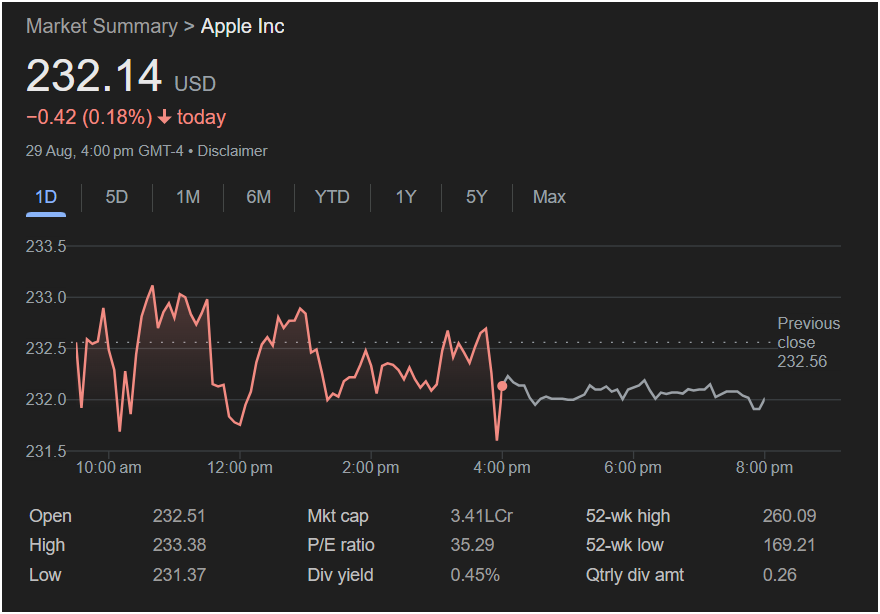Click the red down arrow beside today

pos(164,117)
